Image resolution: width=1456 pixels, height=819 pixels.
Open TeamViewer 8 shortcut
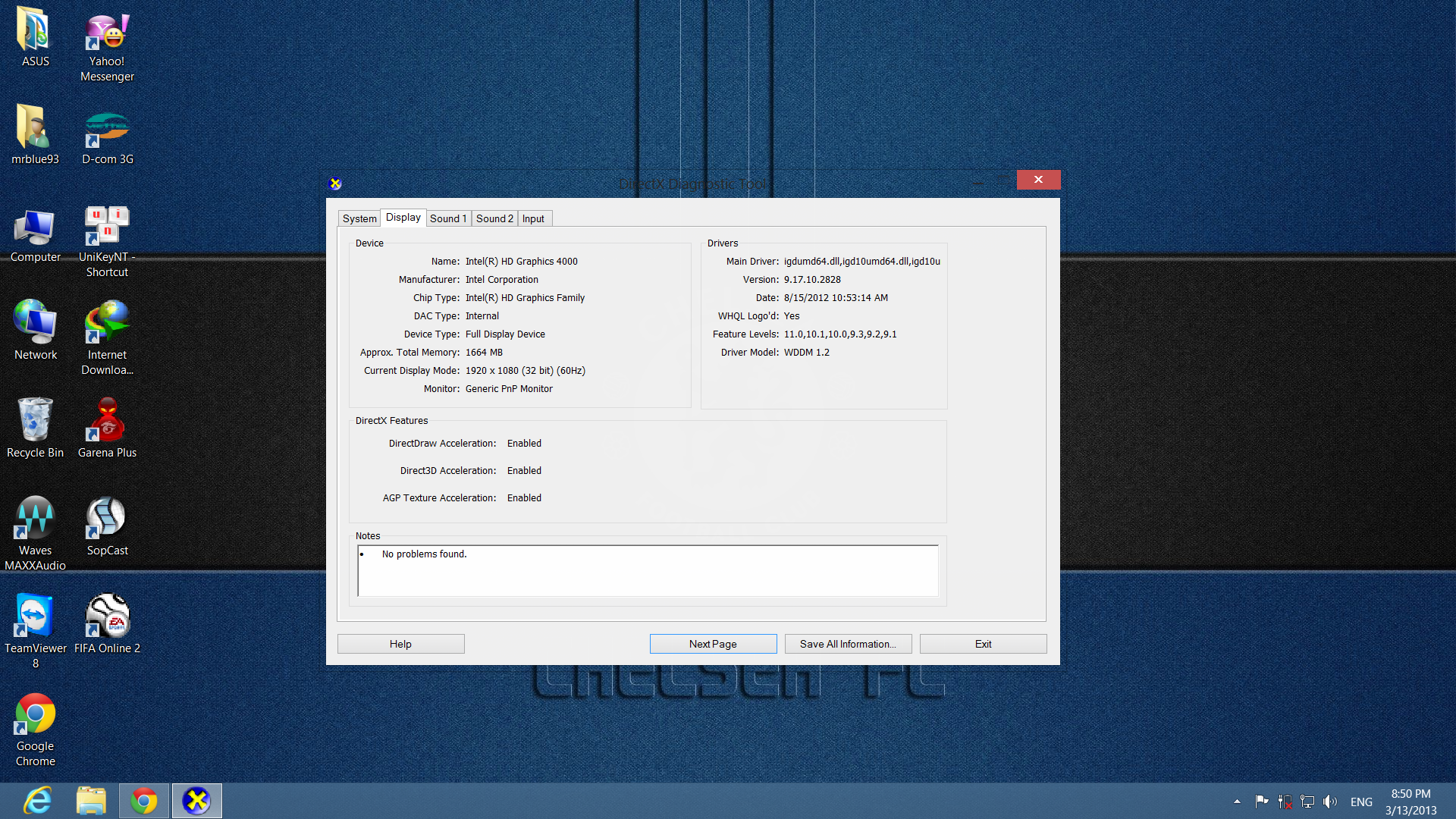coord(35,631)
